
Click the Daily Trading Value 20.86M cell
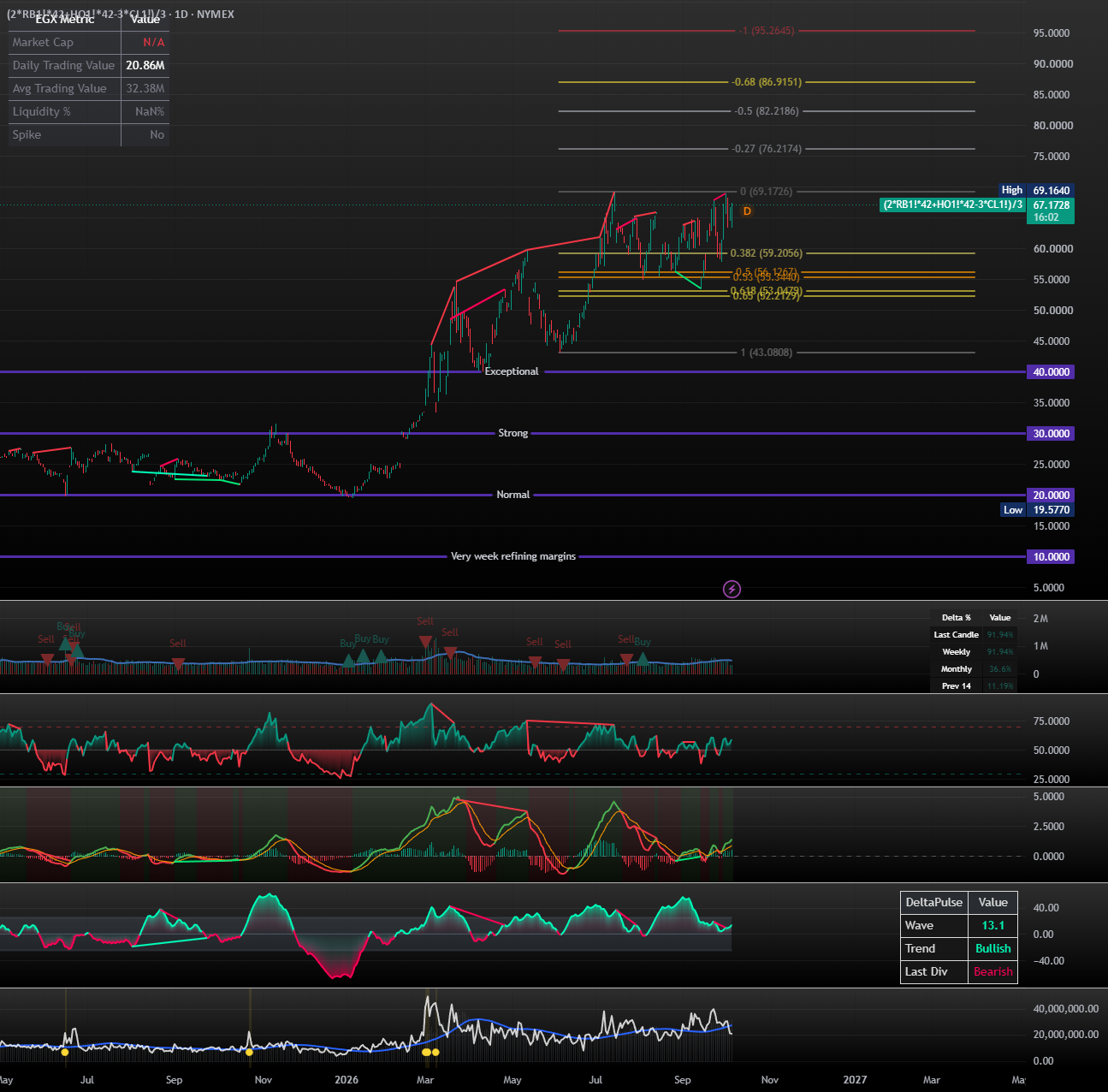tap(145, 66)
